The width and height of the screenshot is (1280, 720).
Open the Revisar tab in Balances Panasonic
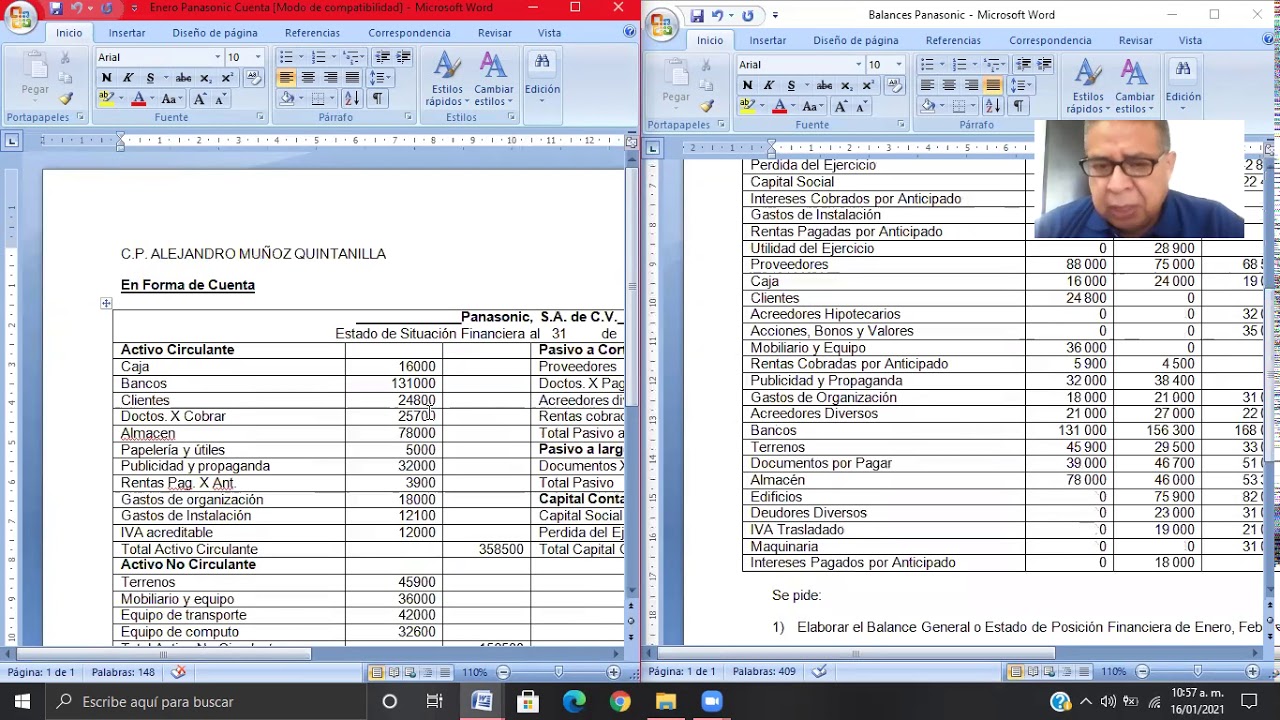point(1135,40)
